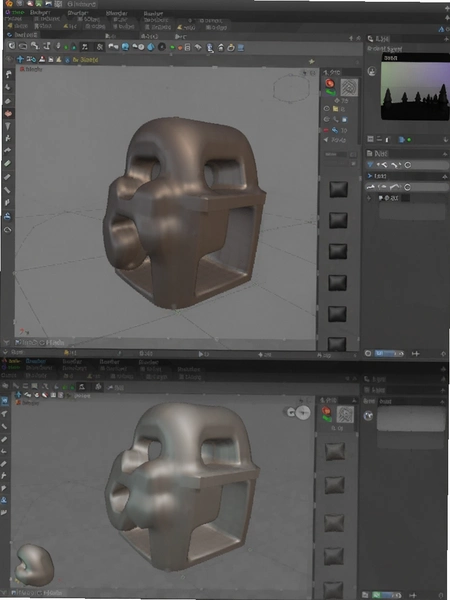The height and width of the screenshot is (600, 450).
Task: Collapse the document-icon section header arrow in upper right panel
Action: point(445,154)
